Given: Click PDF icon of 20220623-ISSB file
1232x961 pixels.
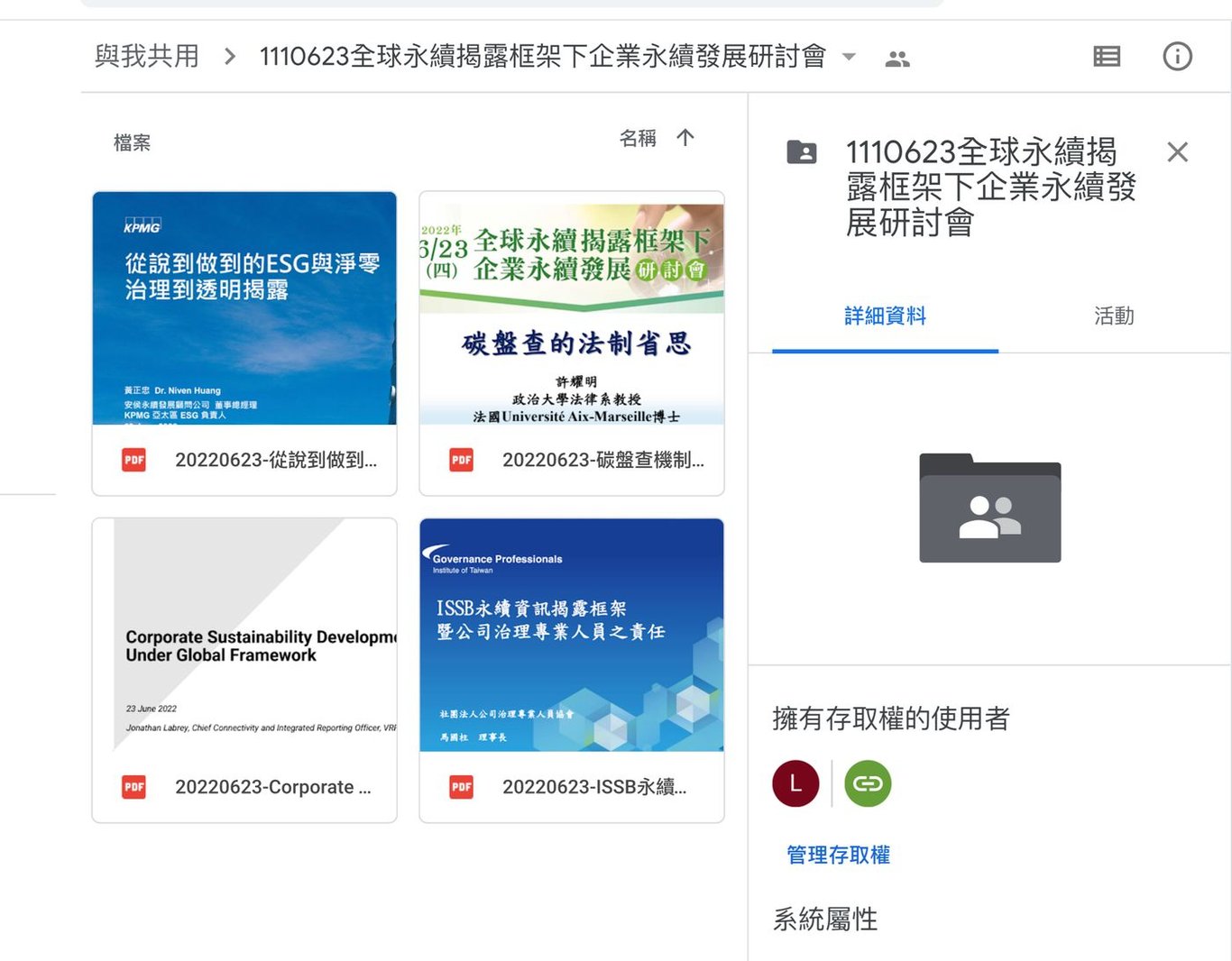Looking at the screenshot, I should pos(462,787).
